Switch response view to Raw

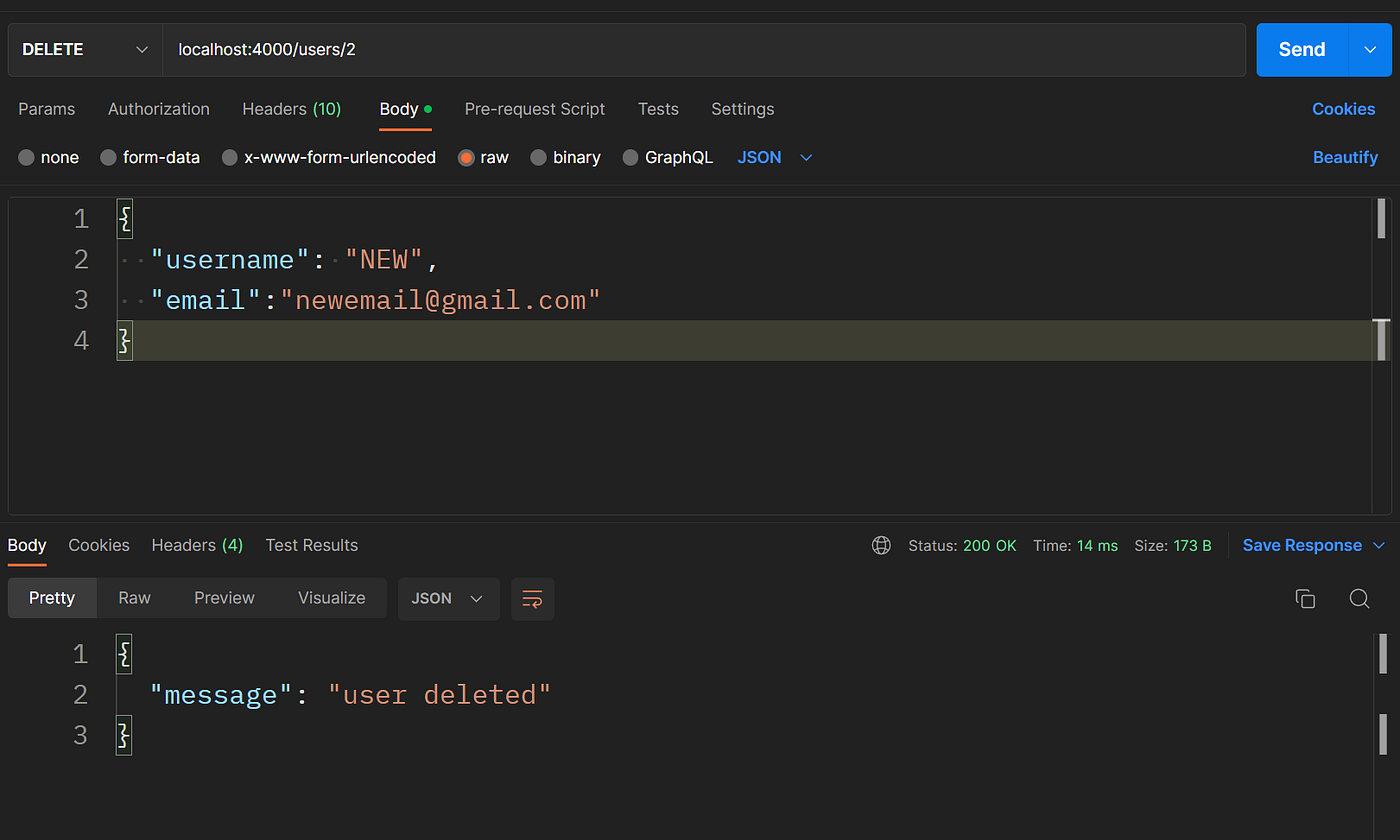point(134,598)
